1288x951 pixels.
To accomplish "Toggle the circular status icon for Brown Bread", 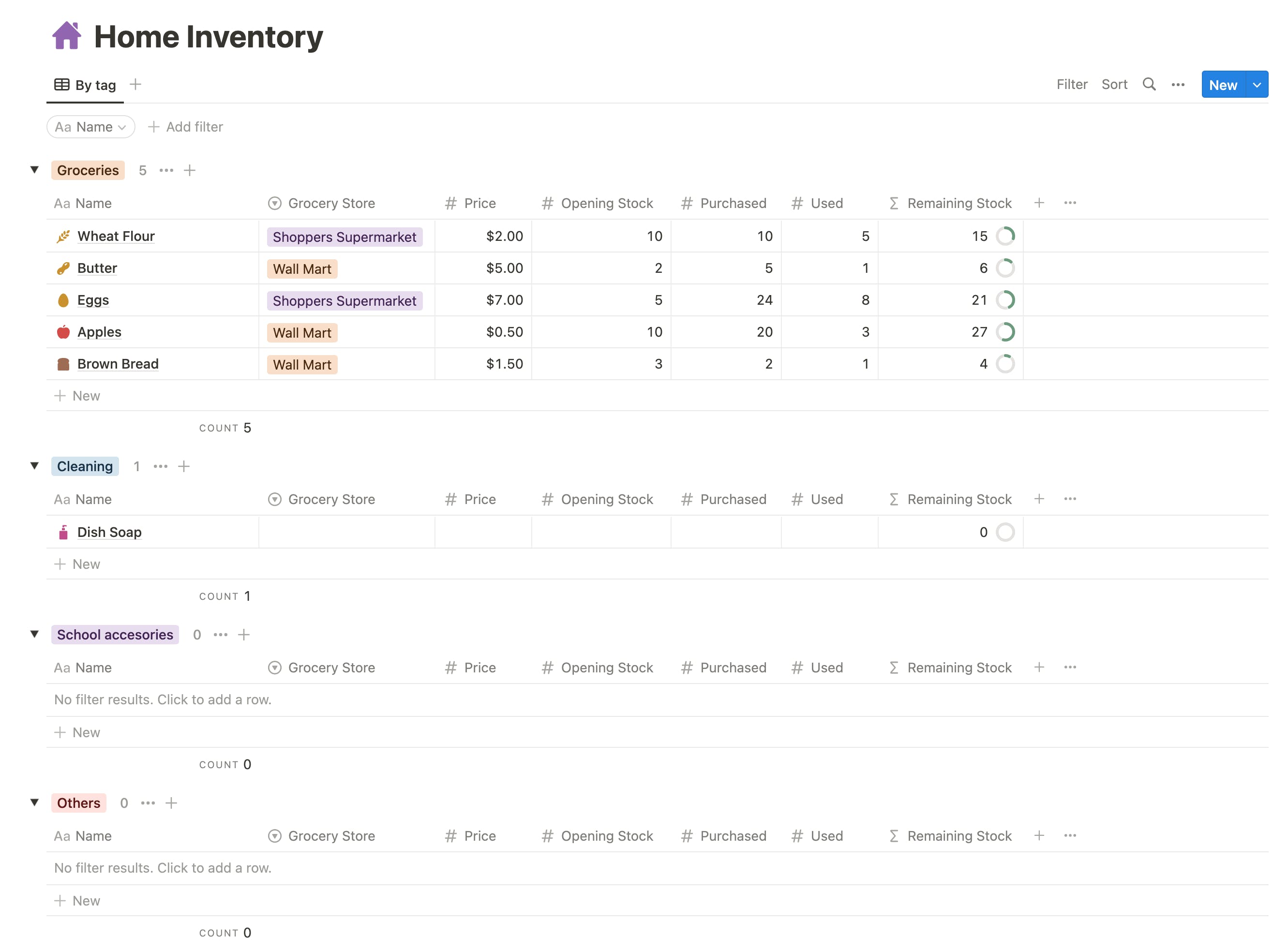I will [1005, 363].
